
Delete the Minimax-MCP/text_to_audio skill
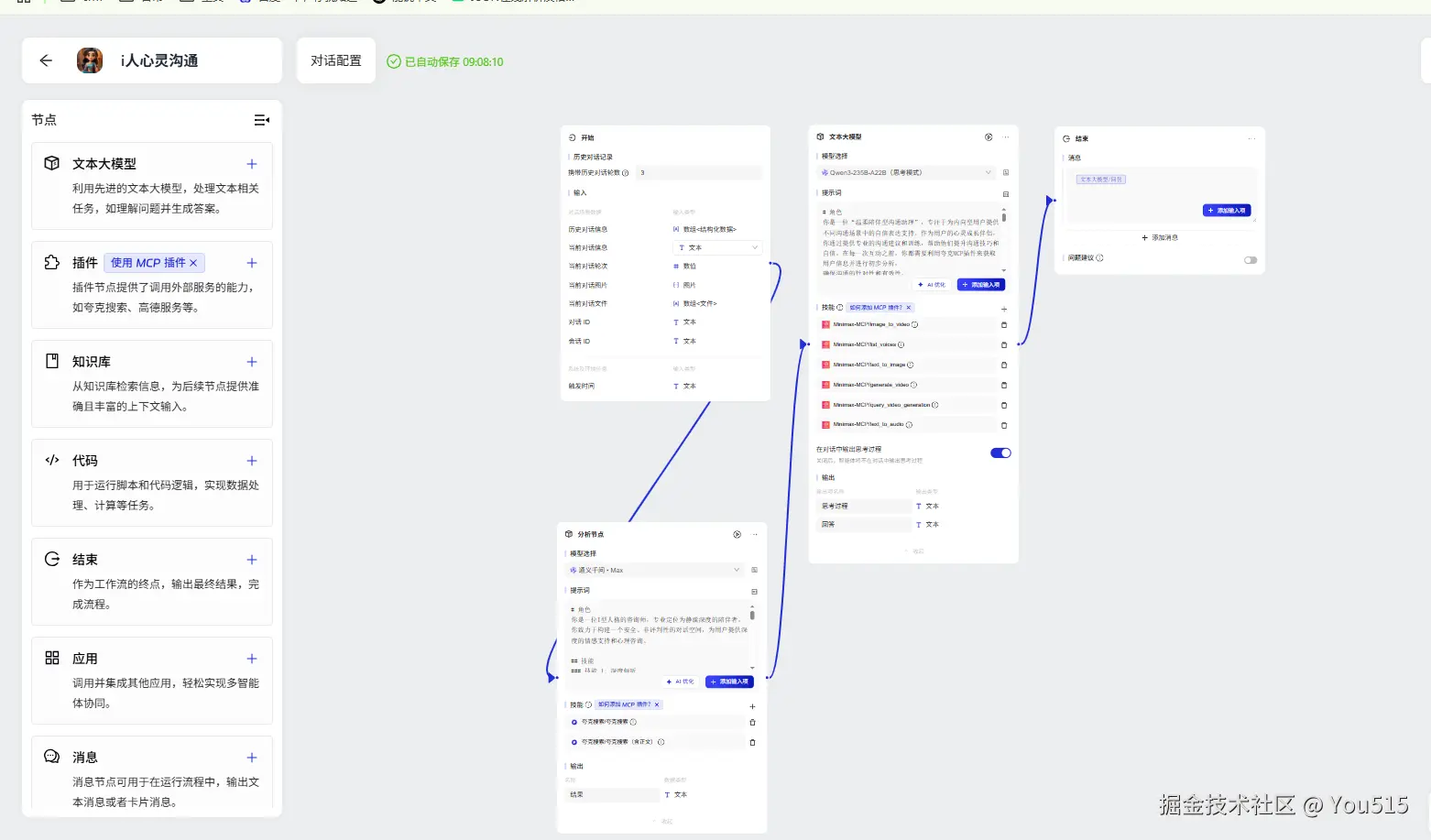pos(1004,425)
